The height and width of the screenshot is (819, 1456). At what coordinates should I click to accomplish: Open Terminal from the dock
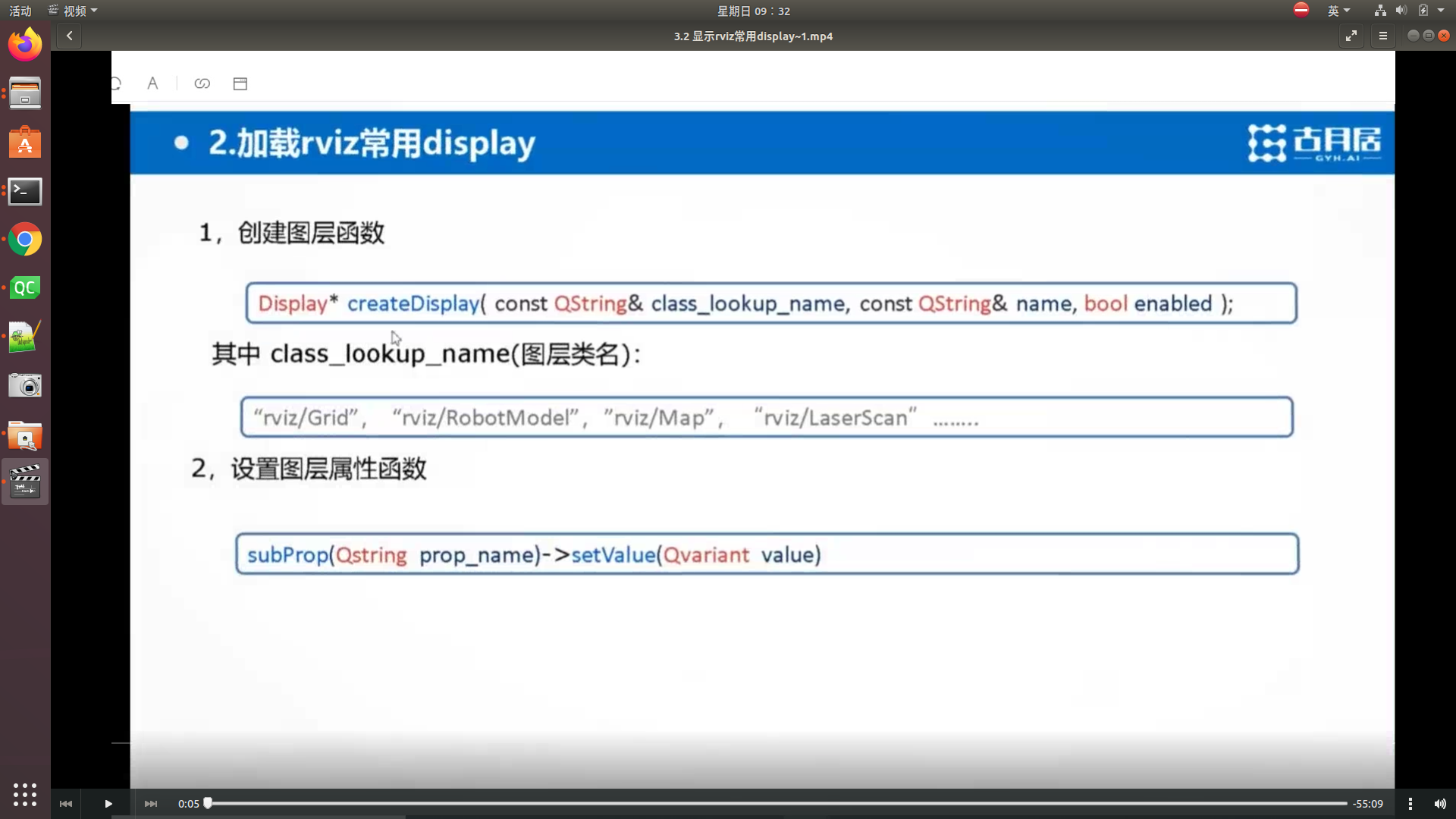[25, 192]
